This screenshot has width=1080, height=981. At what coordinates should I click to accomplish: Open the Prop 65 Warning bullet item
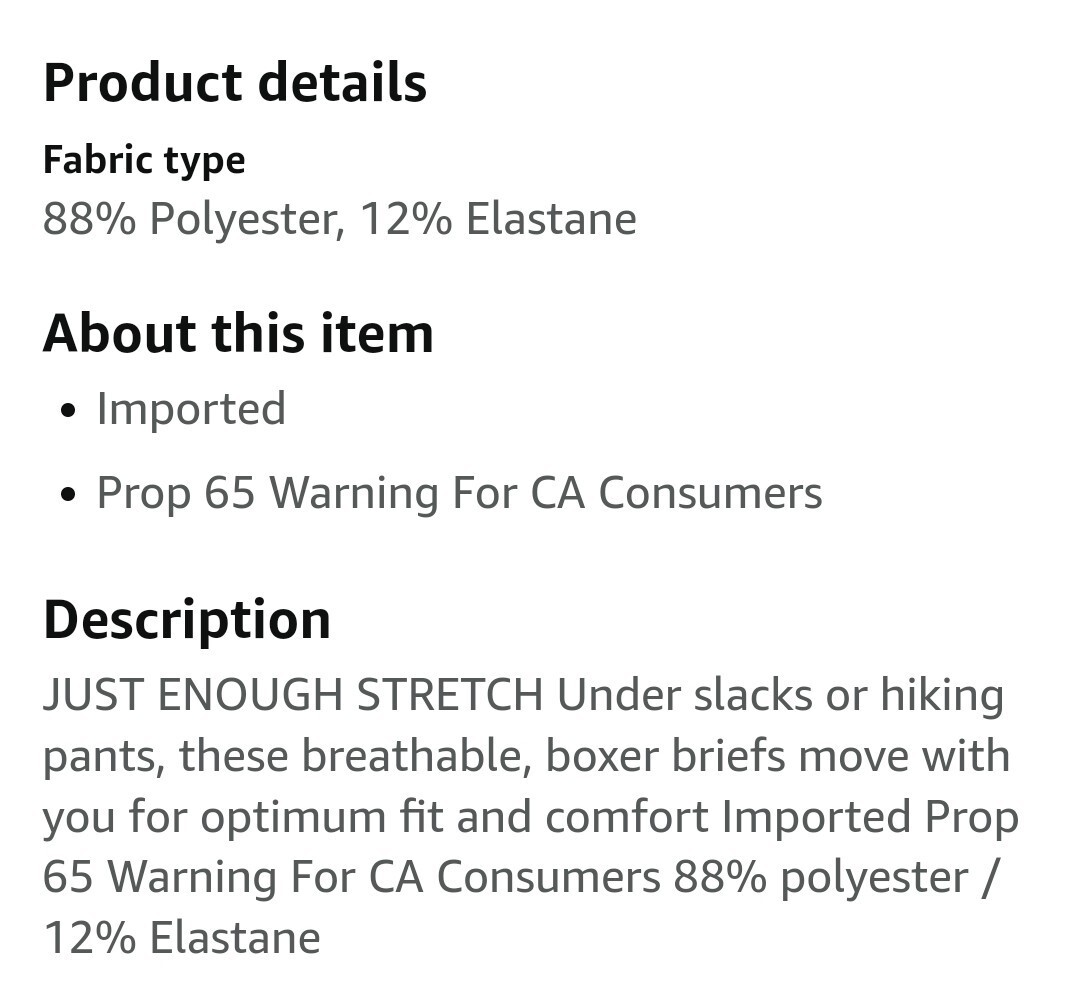click(459, 493)
